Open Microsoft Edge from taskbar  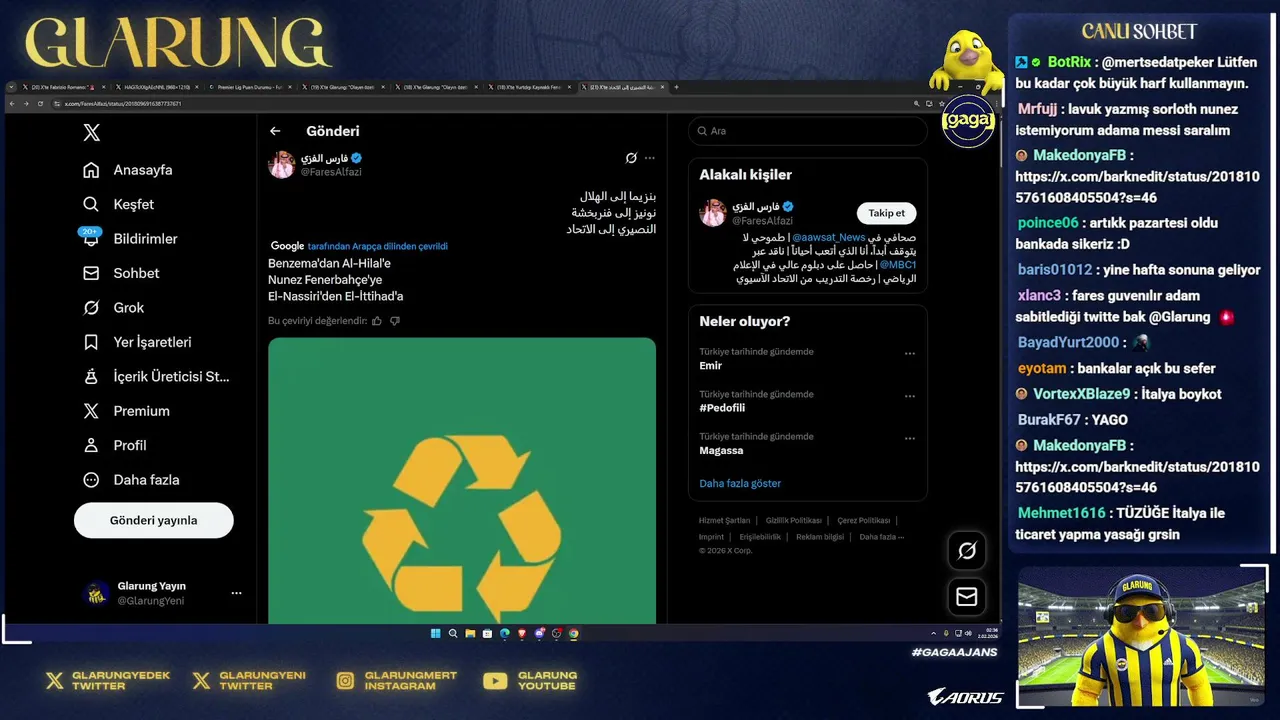click(505, 633)
